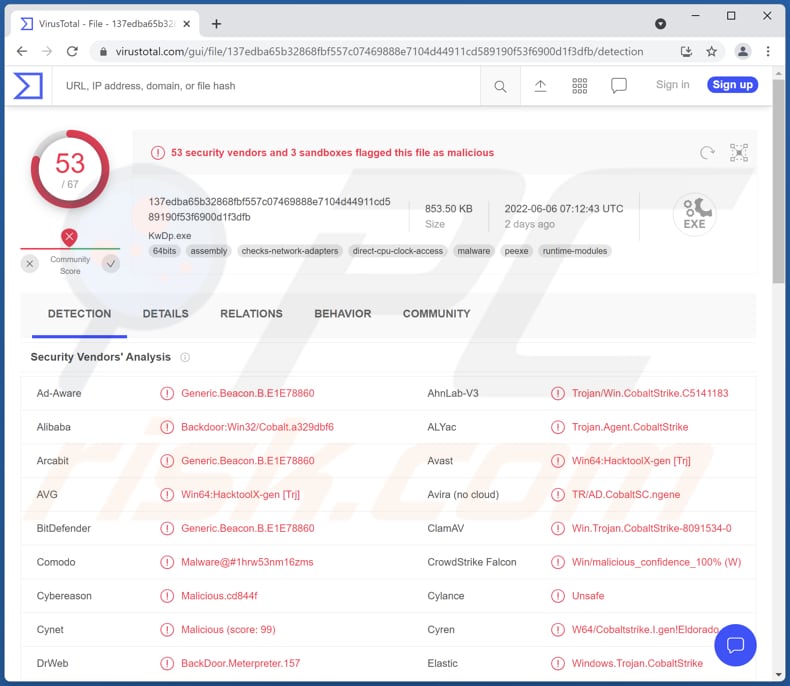Switch to the DETAILS tab
The width and height of the screenshot is (790, 686).
[x=165, y=314]
